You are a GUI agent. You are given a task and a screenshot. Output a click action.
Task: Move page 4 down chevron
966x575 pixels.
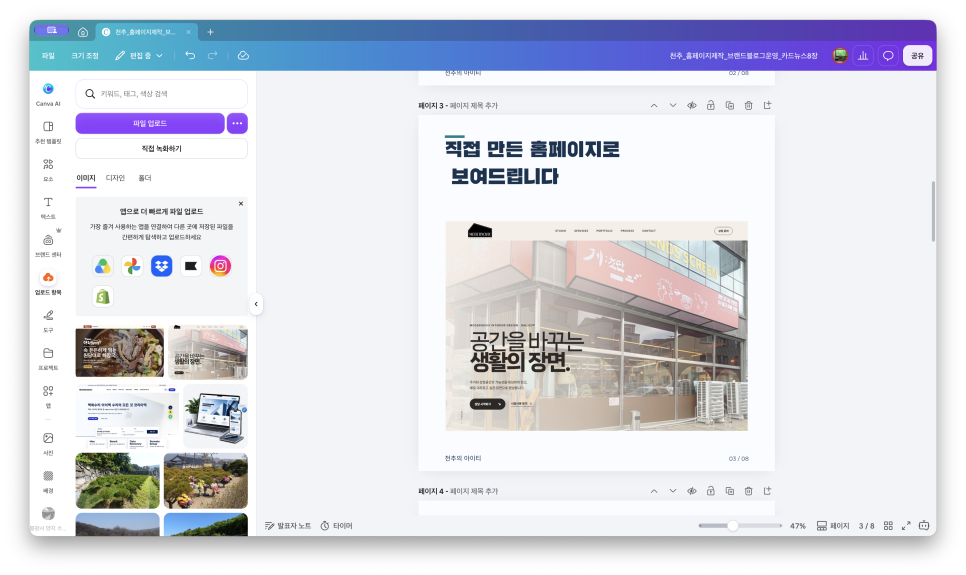[673, 491]
